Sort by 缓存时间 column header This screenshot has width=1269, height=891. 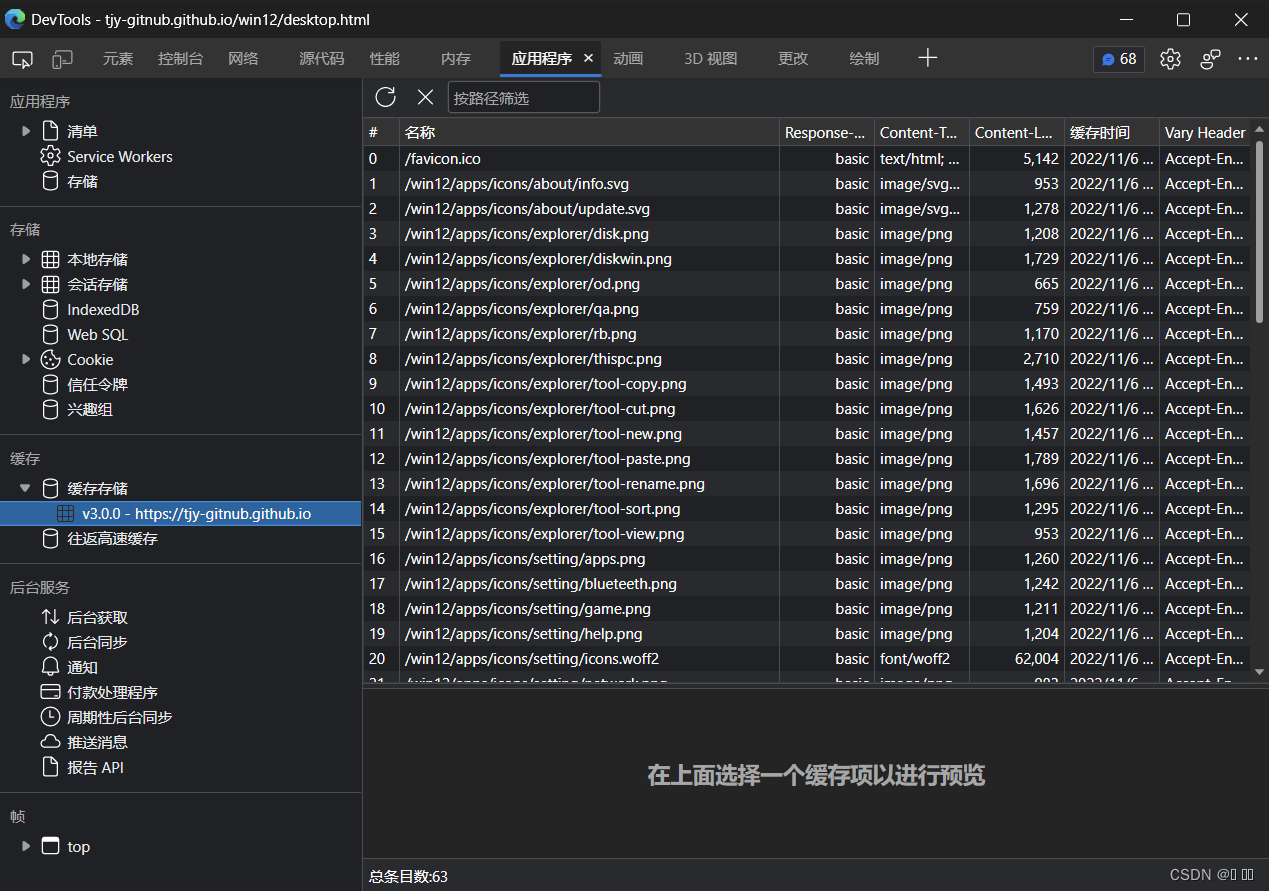[1112, 132]
